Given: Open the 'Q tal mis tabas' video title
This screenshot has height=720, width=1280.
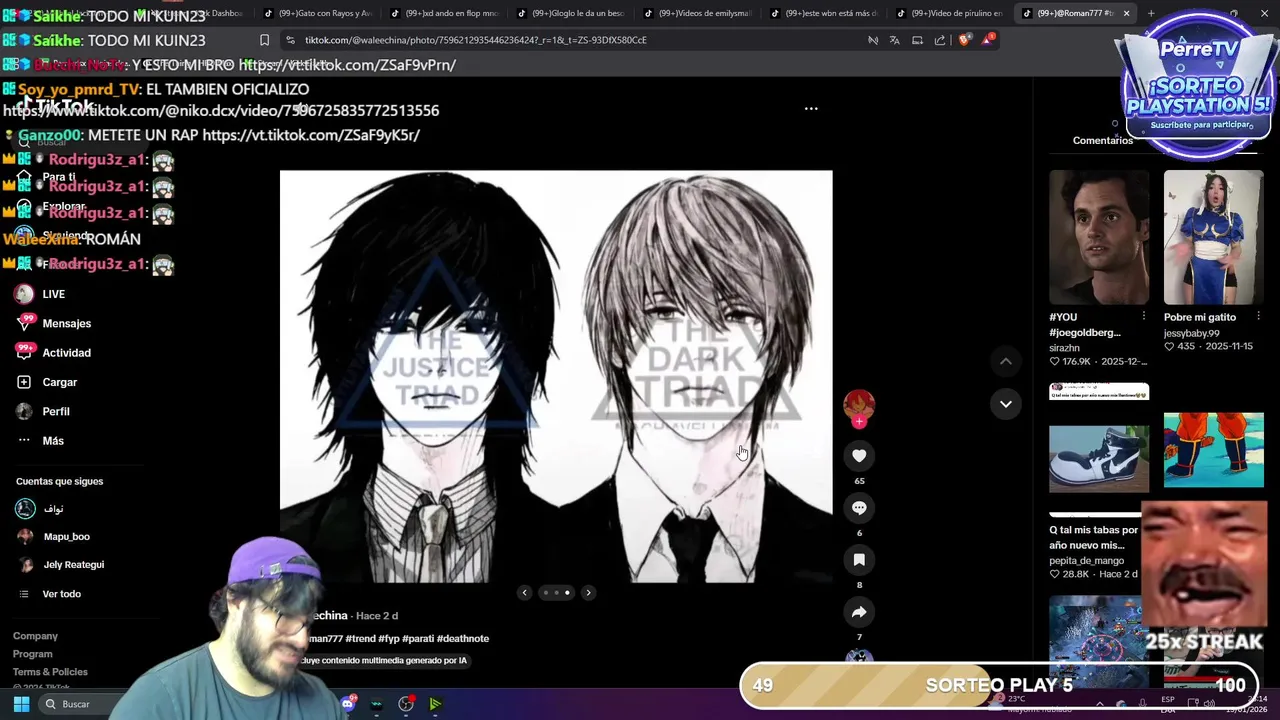Looking at the screenshot, I should pyautogui.click(x=1094, y=538).
